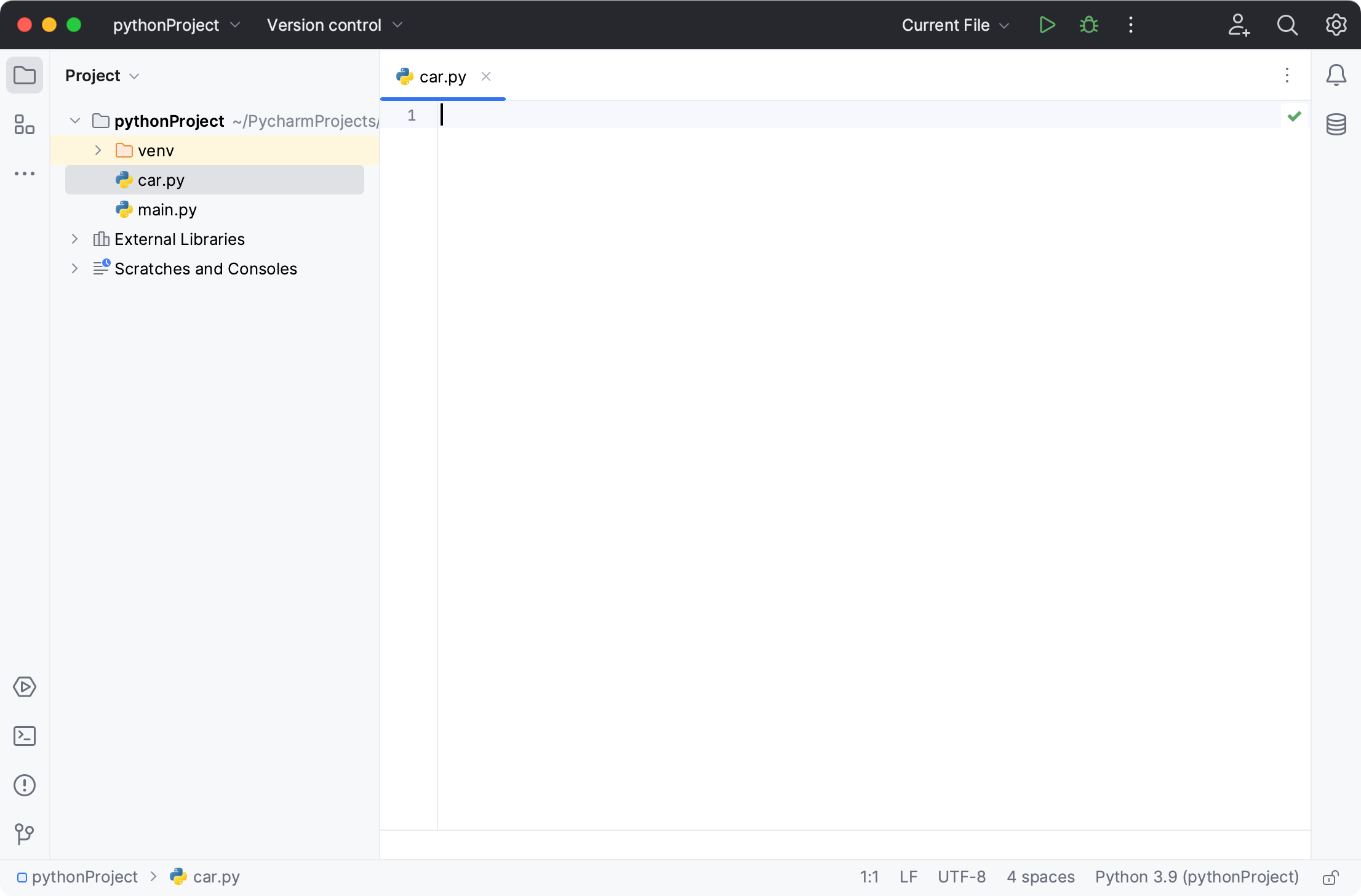Change the Python interpreter in the status bar
Image resolution: width=1361 pixels, height=896 pixels.
(1197, 876)
